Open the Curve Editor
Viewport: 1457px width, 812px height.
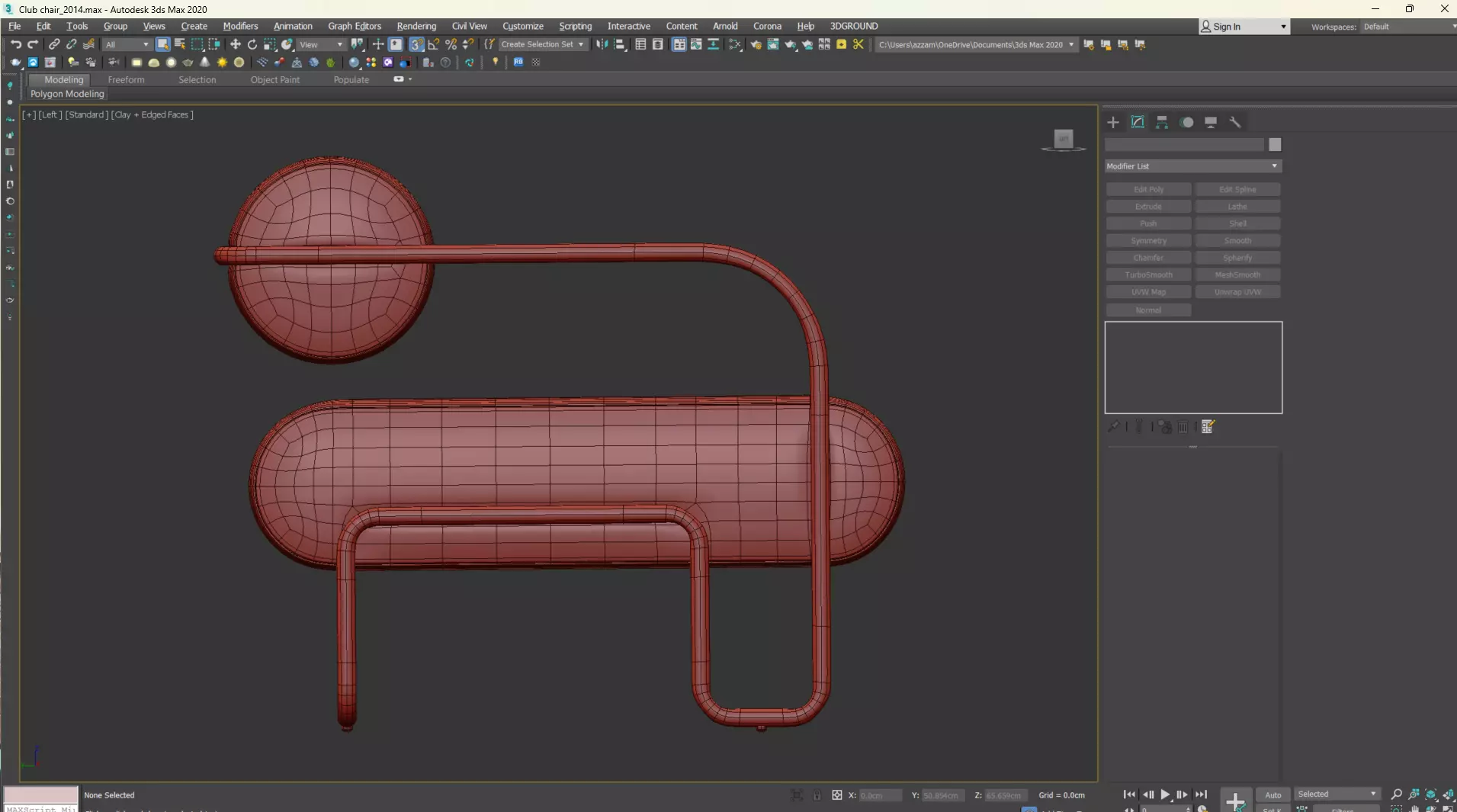696,44
